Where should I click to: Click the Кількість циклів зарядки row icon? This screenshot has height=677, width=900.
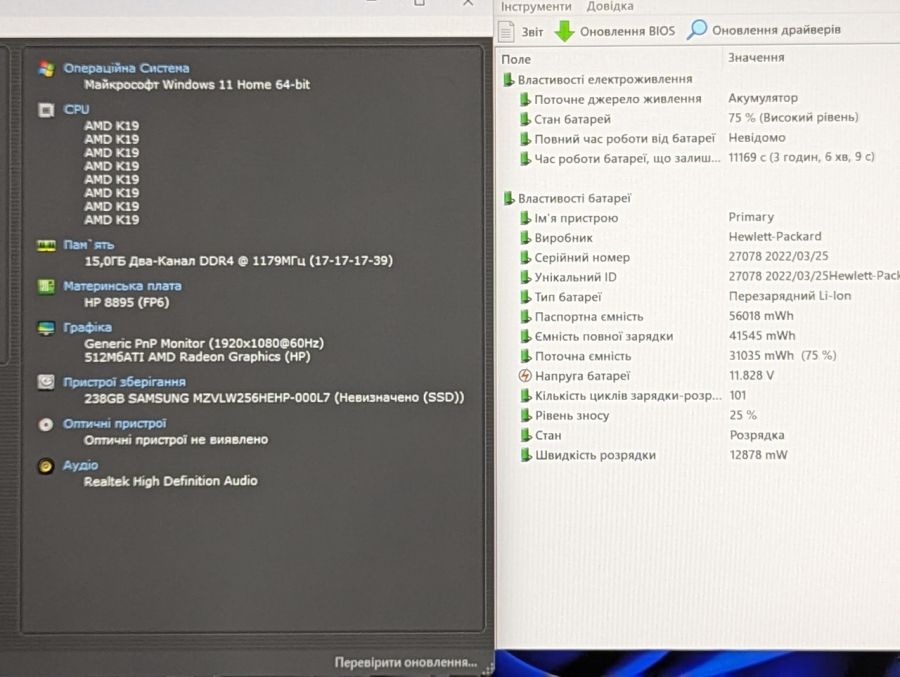[525, 396]
